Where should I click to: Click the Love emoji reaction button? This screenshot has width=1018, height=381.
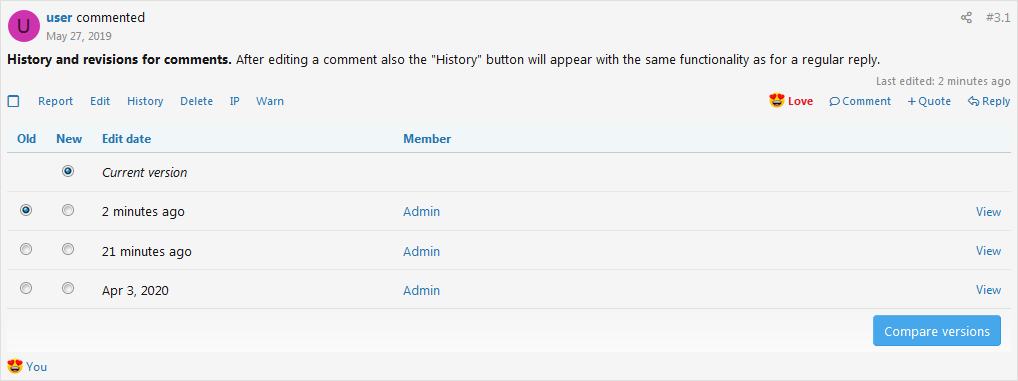(791, 101)
